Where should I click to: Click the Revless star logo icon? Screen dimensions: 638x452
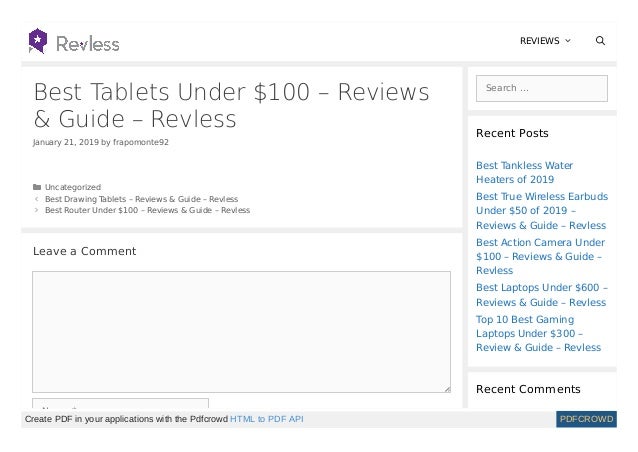coord(38,41)
